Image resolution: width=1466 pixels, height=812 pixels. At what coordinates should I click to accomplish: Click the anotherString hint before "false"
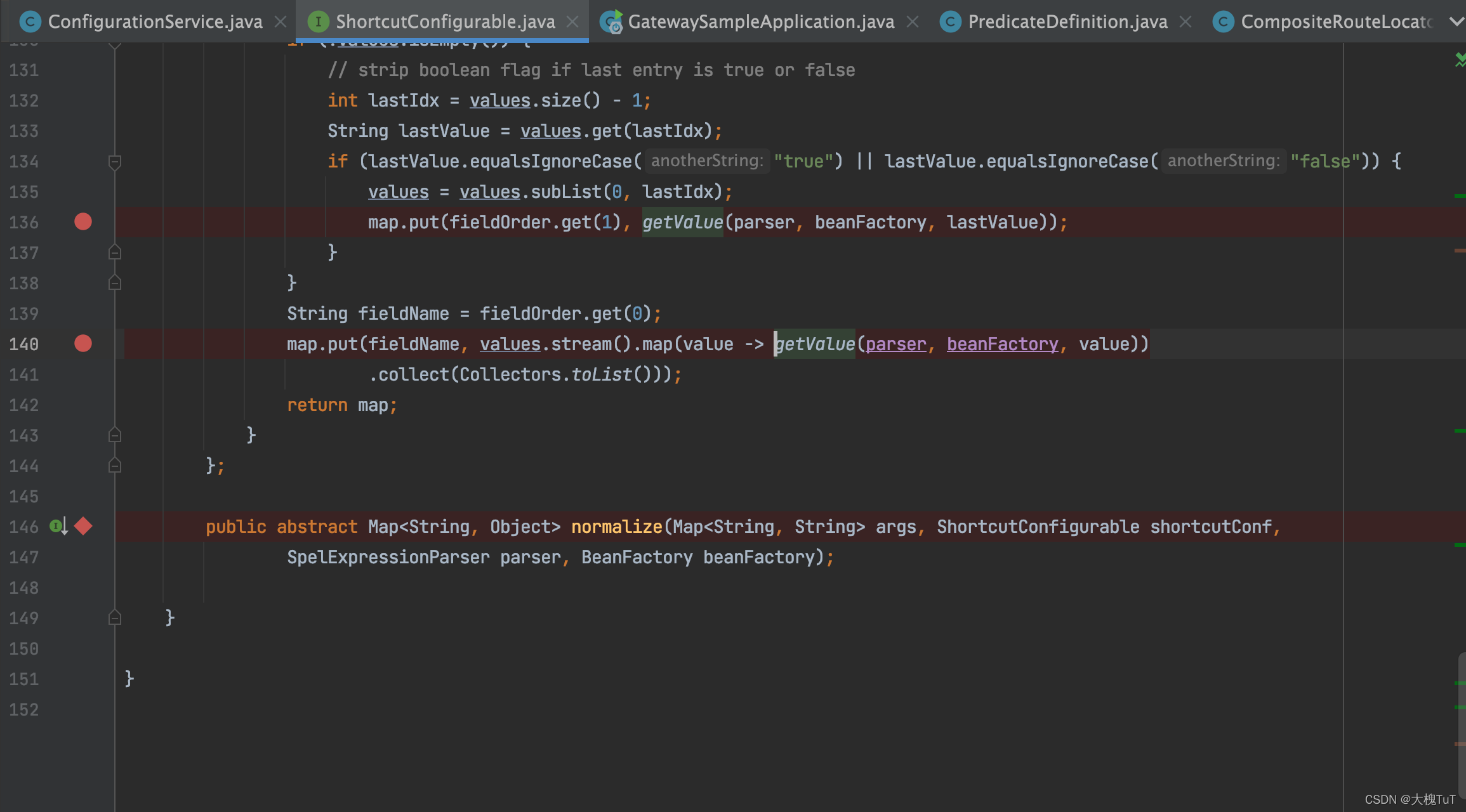click(x=1224, y=161)
